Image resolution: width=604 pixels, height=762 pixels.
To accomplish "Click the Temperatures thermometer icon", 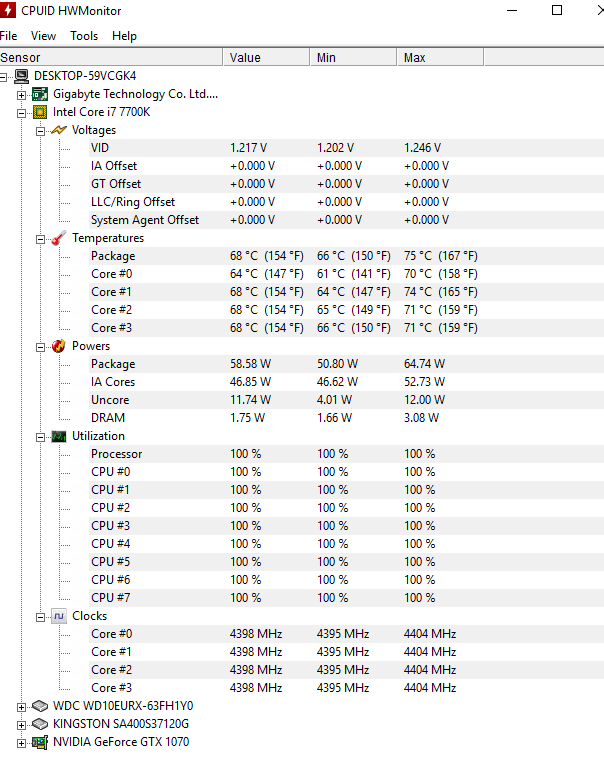I will tap(58, 238).
